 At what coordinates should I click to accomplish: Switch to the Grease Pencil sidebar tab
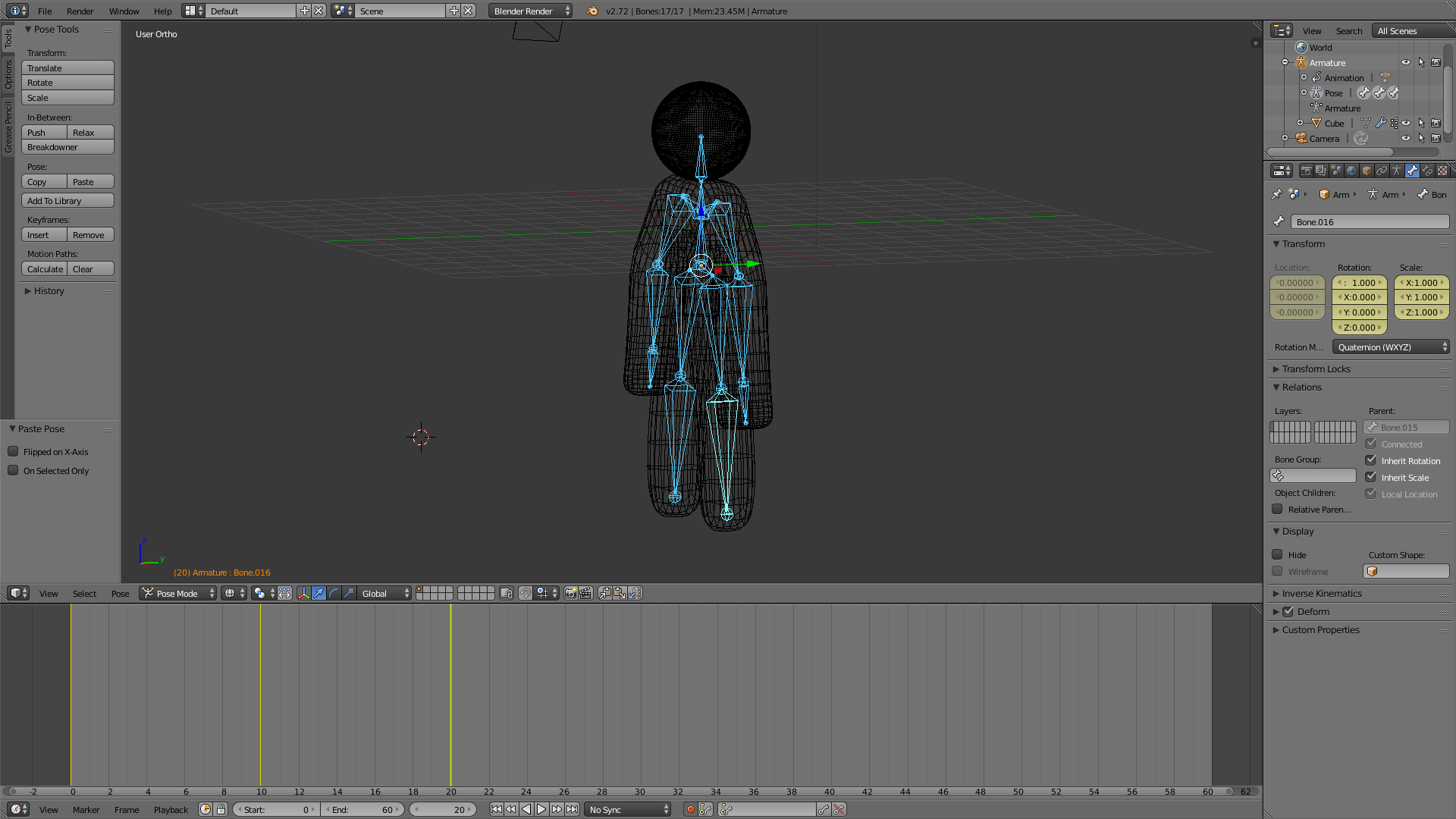point(8,127)
